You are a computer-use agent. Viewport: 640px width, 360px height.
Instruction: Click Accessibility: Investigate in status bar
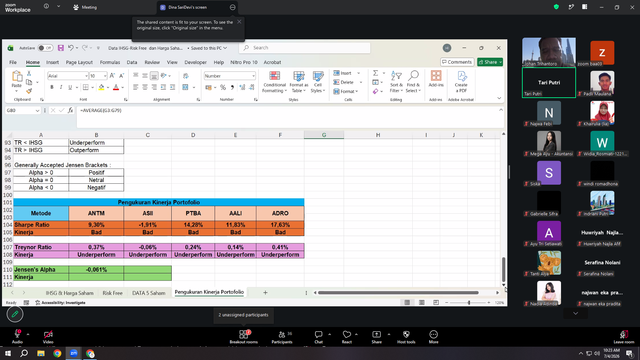60,302
